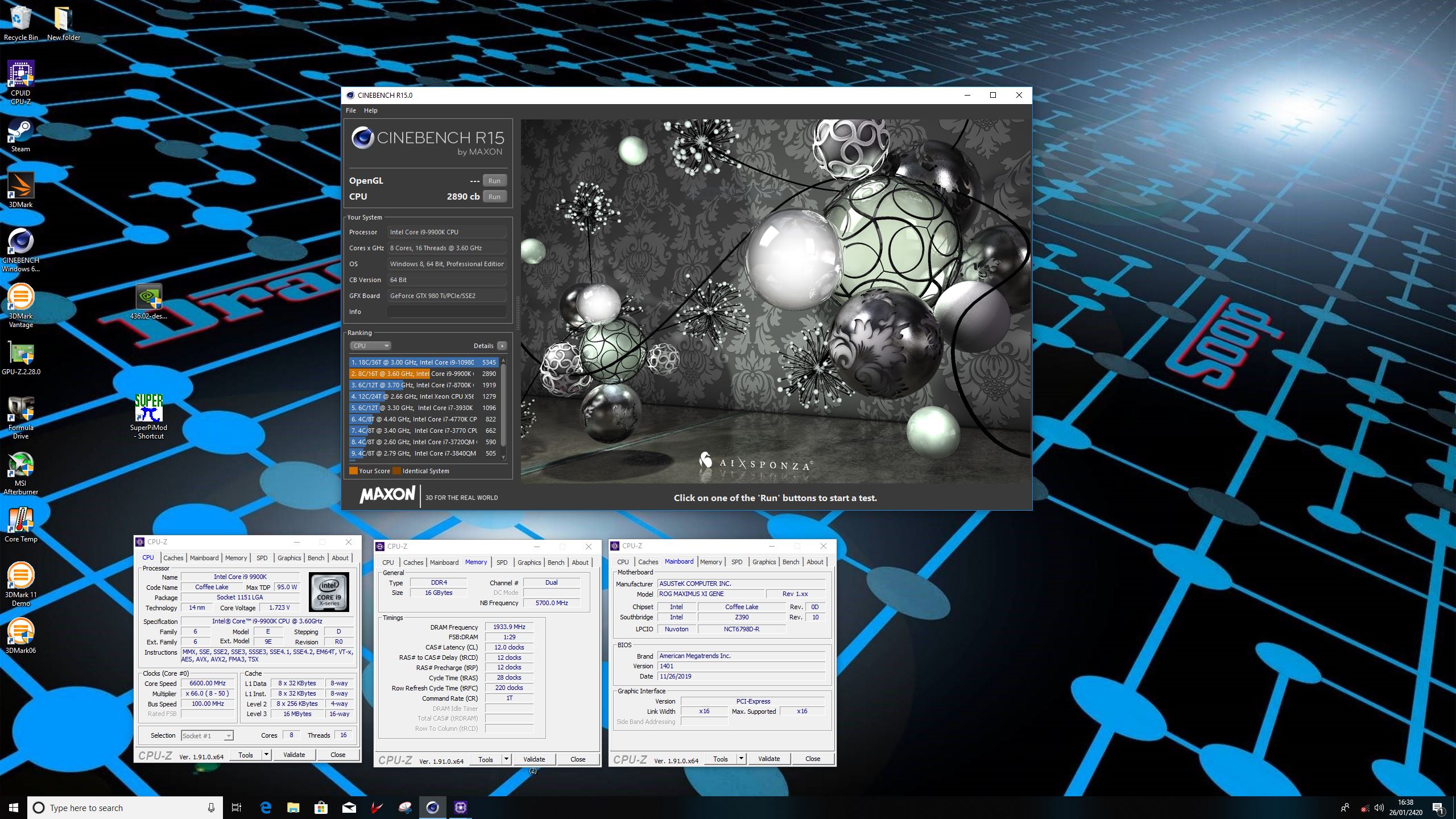Click the Cinebench Info input field
Image resolution: width=1456 pixels, height=819 pixels.
point(446,312)
